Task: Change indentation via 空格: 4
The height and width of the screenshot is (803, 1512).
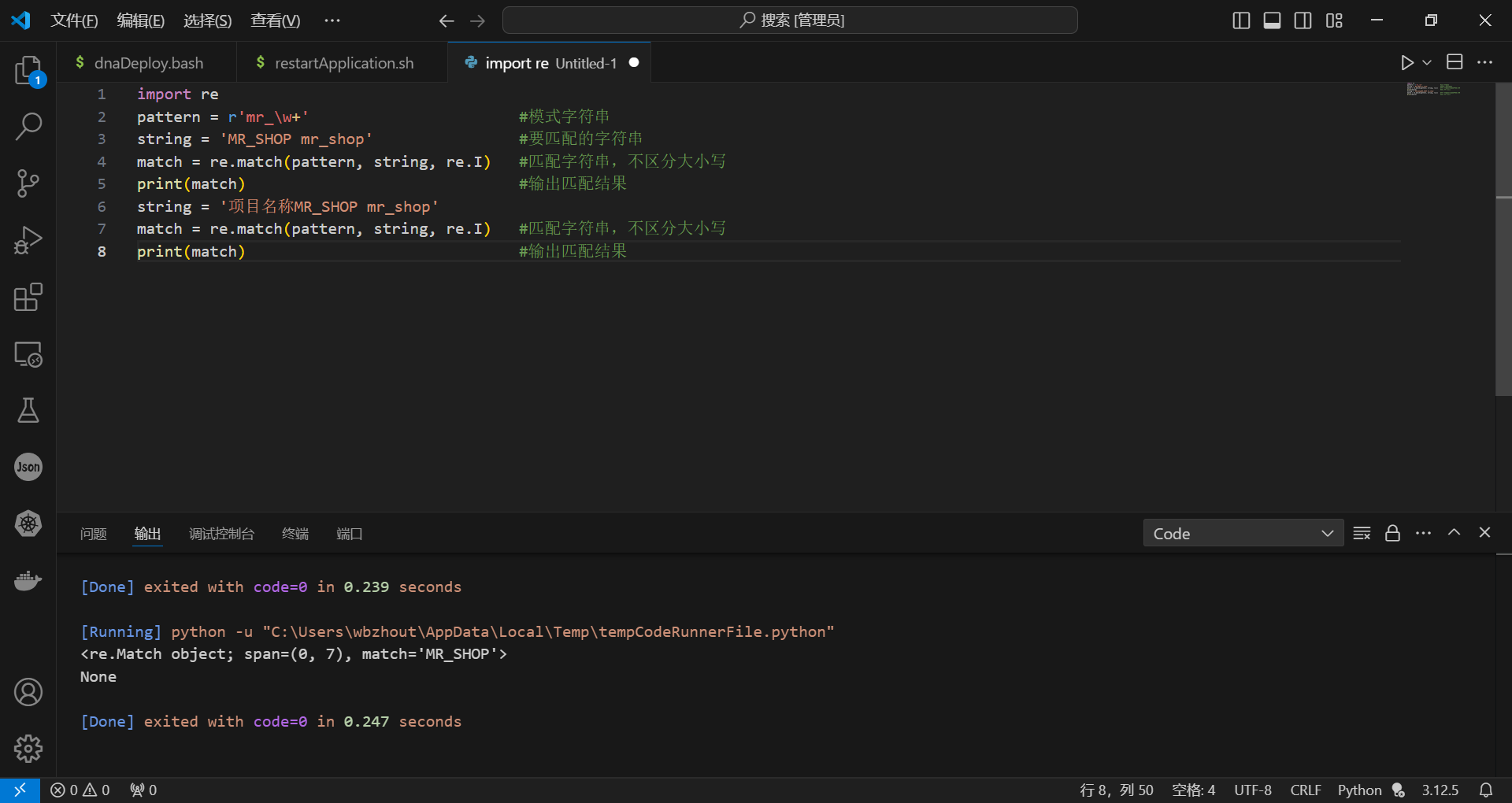Action: click(1193, 790)
